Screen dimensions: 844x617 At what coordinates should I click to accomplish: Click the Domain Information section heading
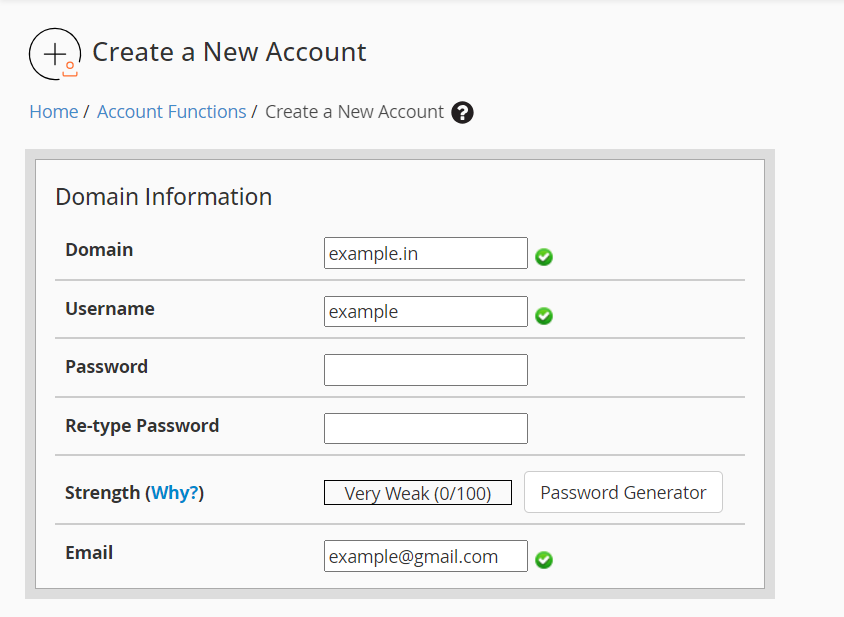(163, 197)
